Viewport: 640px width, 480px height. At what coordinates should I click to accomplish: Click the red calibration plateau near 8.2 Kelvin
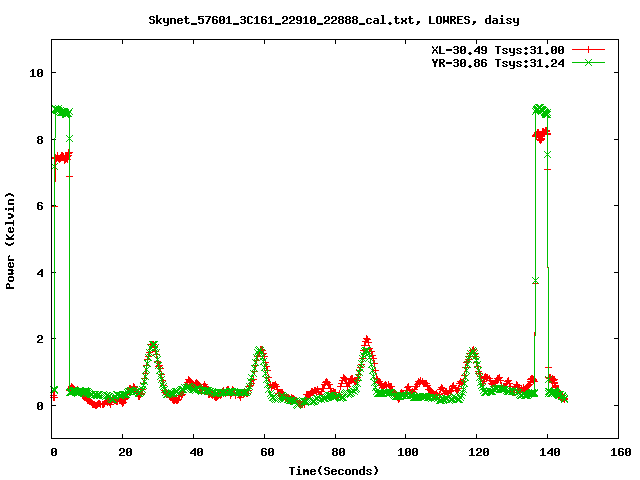[542, 134]
